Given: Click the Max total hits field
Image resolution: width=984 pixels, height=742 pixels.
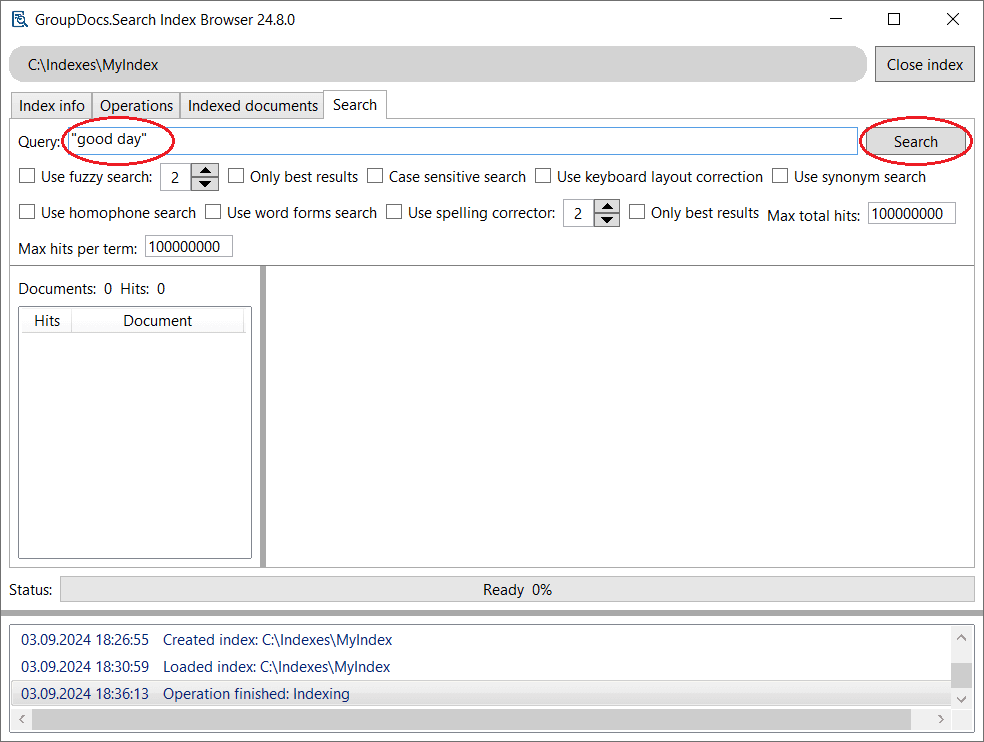Looking at the screenshot, I should (912, 213).
